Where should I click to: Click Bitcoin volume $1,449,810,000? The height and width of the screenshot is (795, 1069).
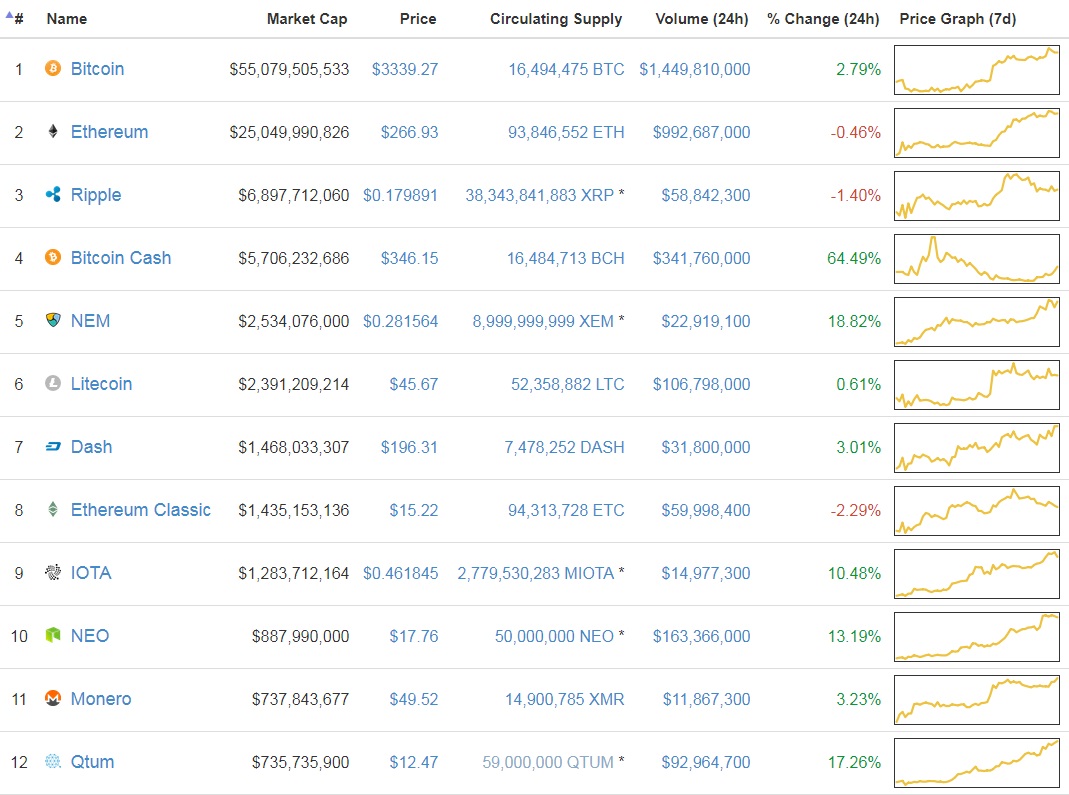(x=695, y=70)
